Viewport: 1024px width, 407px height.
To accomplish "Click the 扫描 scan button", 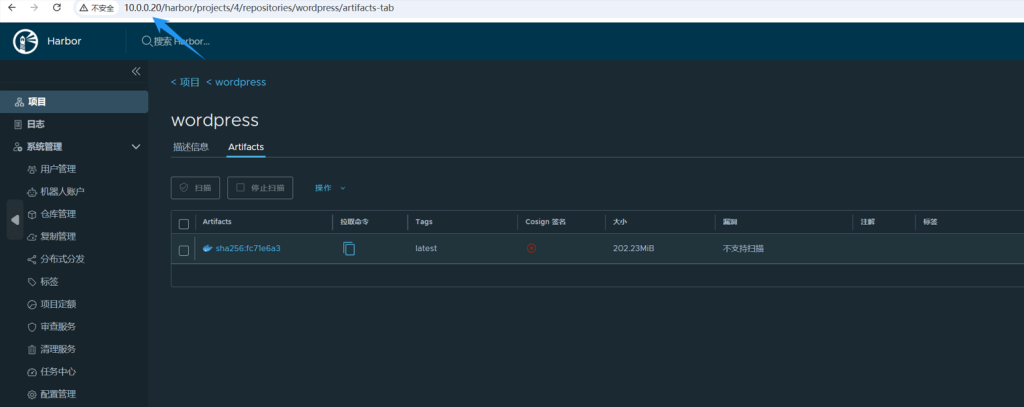I will click(x=196, y=188).
